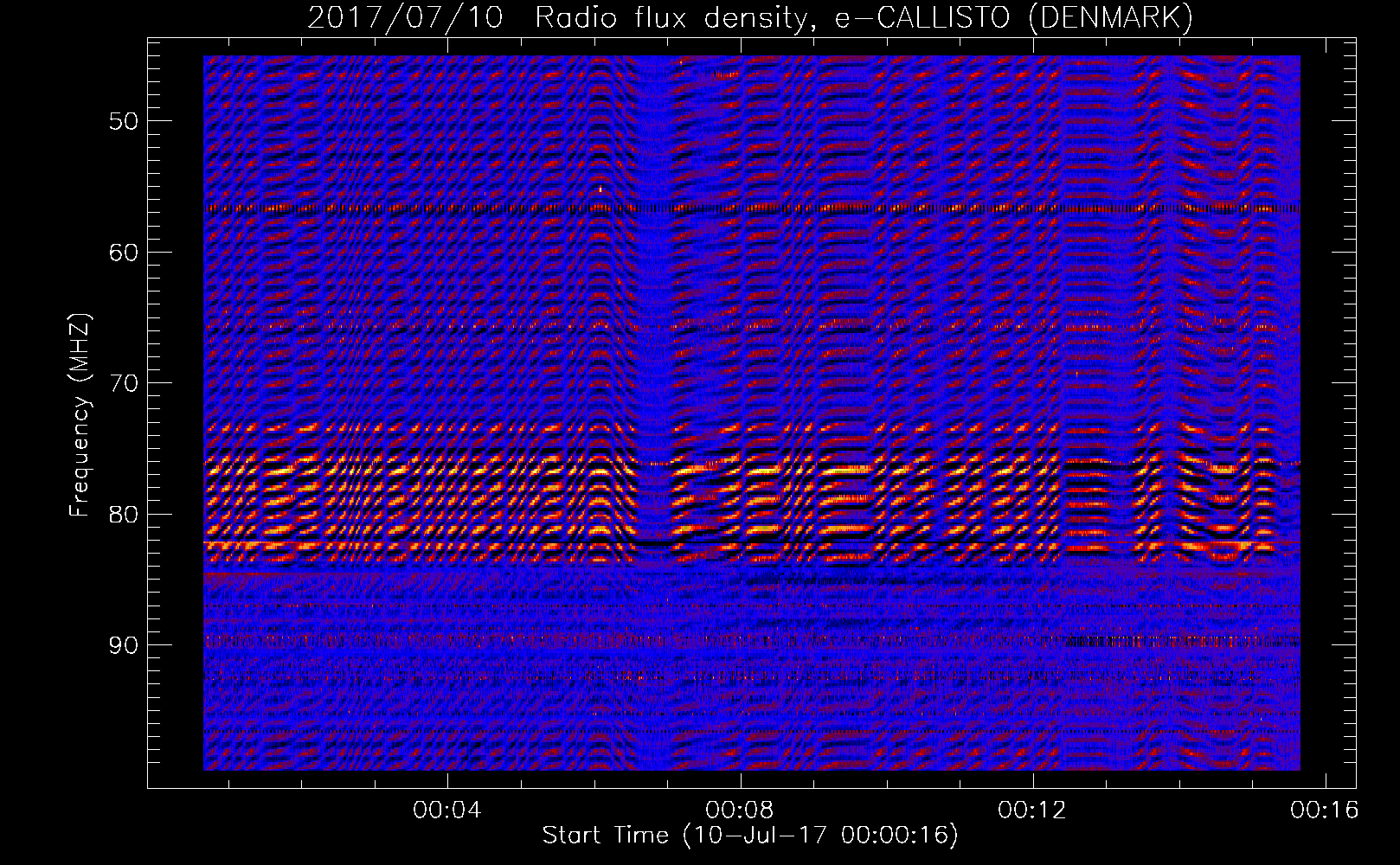This screenshot has height=865, width=1400.
Task: Click the 'Frequency (MHZ)' axis label
Action: tap(80, 415)
